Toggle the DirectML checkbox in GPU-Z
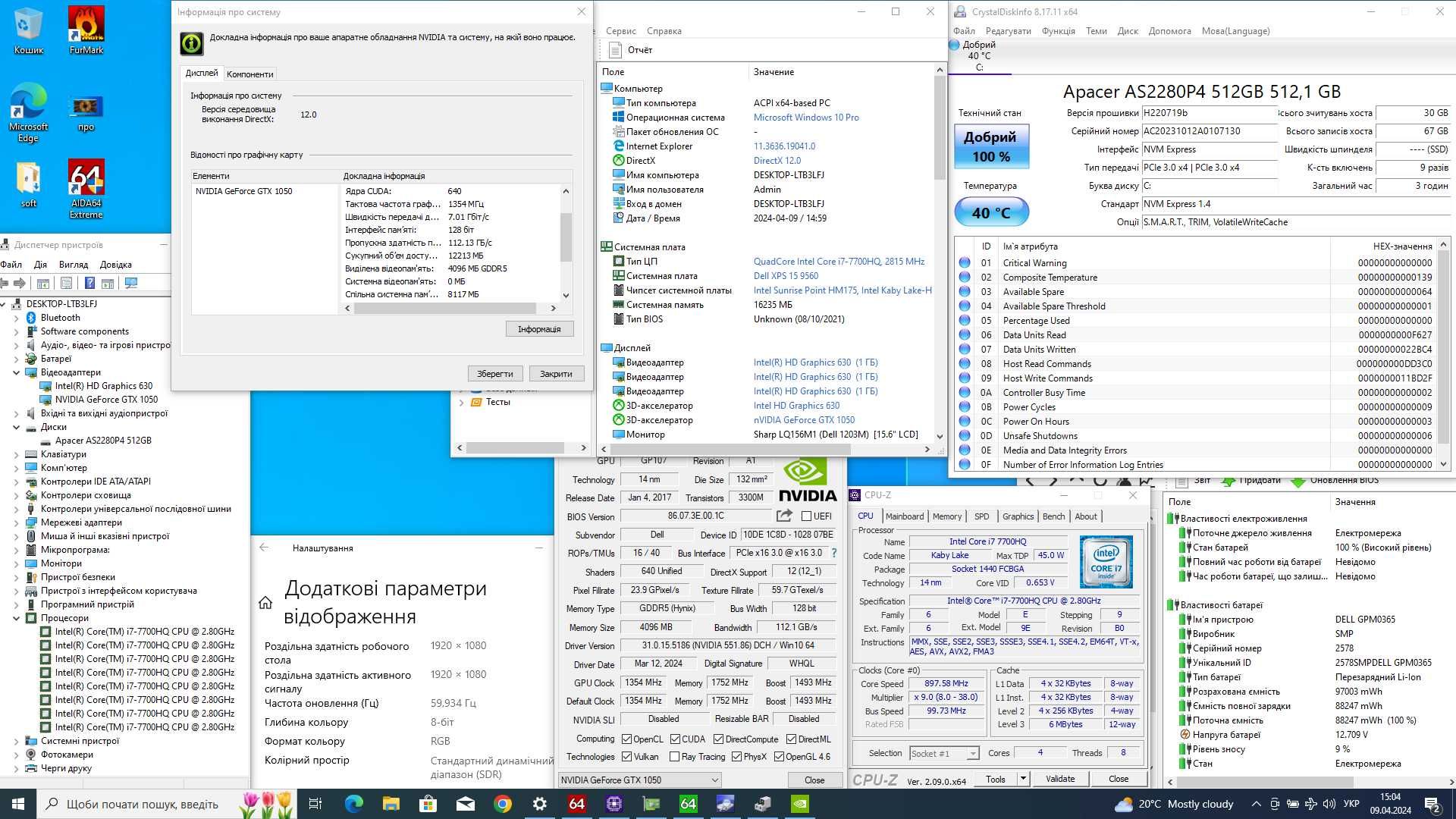This screenshot has width=1456, height=819. tap(791, 739)
